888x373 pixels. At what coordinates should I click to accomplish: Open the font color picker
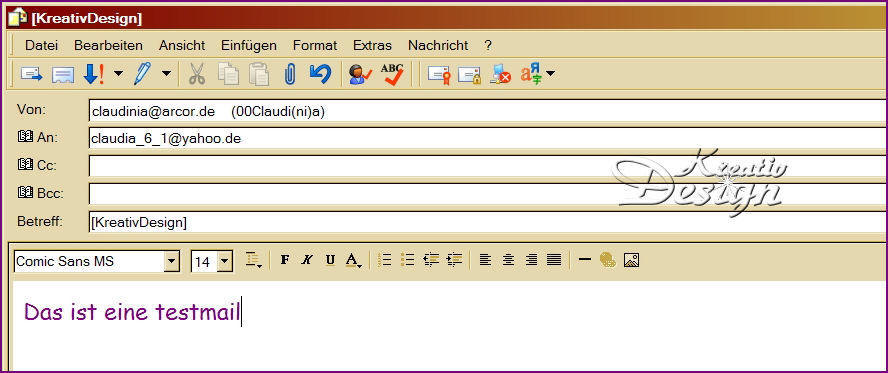354,260
